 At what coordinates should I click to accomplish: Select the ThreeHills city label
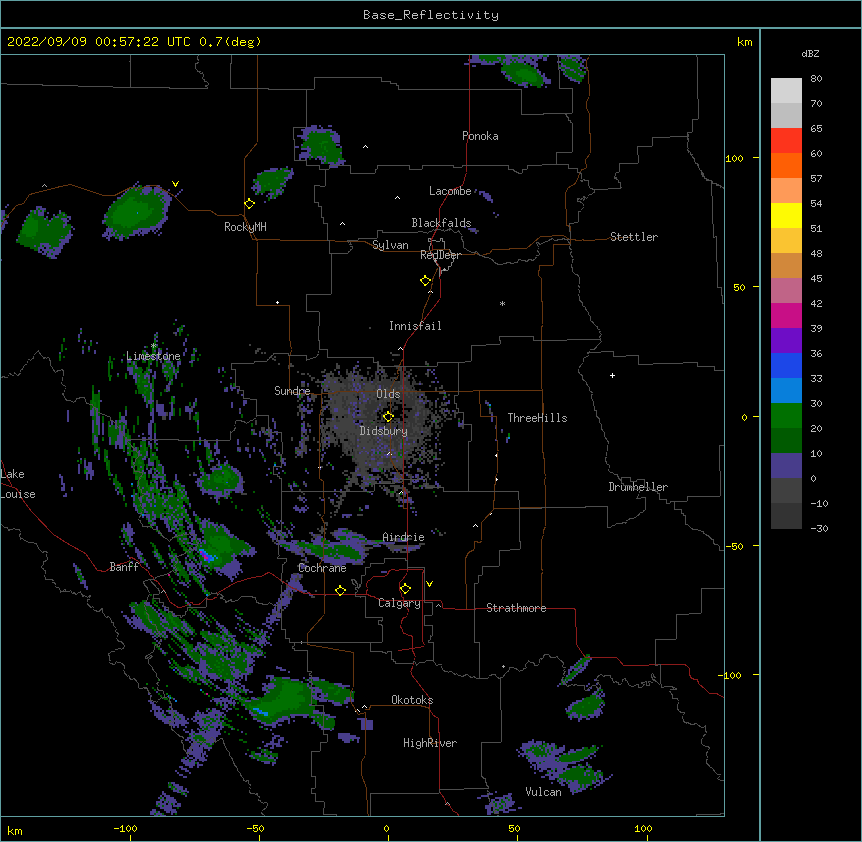click(537, 418)
